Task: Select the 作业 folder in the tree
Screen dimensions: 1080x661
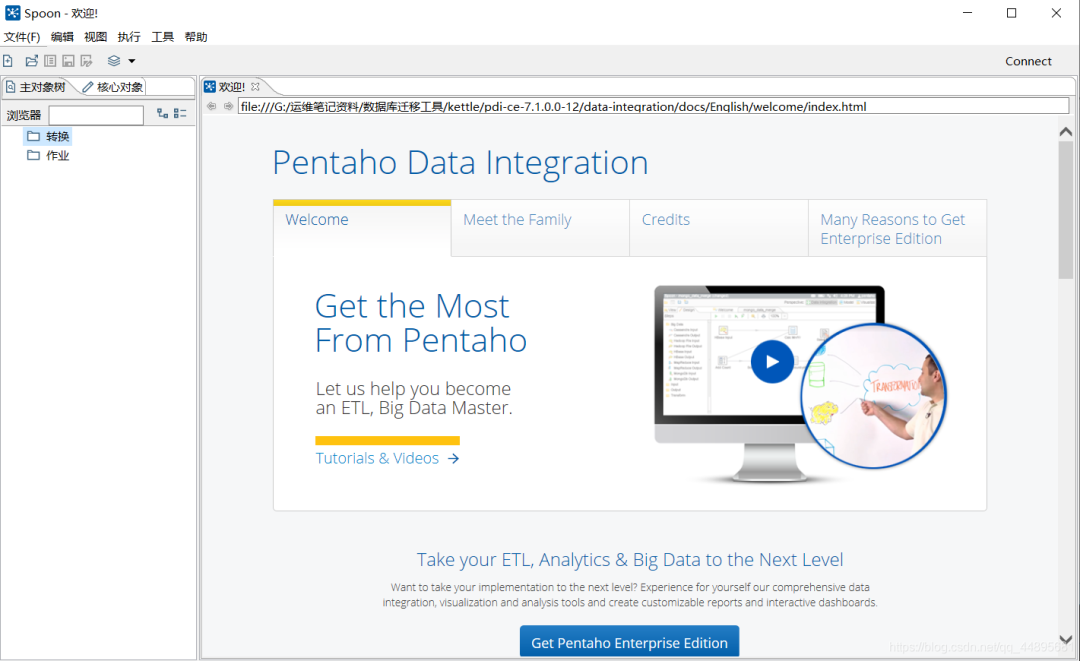Action: [48, 156]
